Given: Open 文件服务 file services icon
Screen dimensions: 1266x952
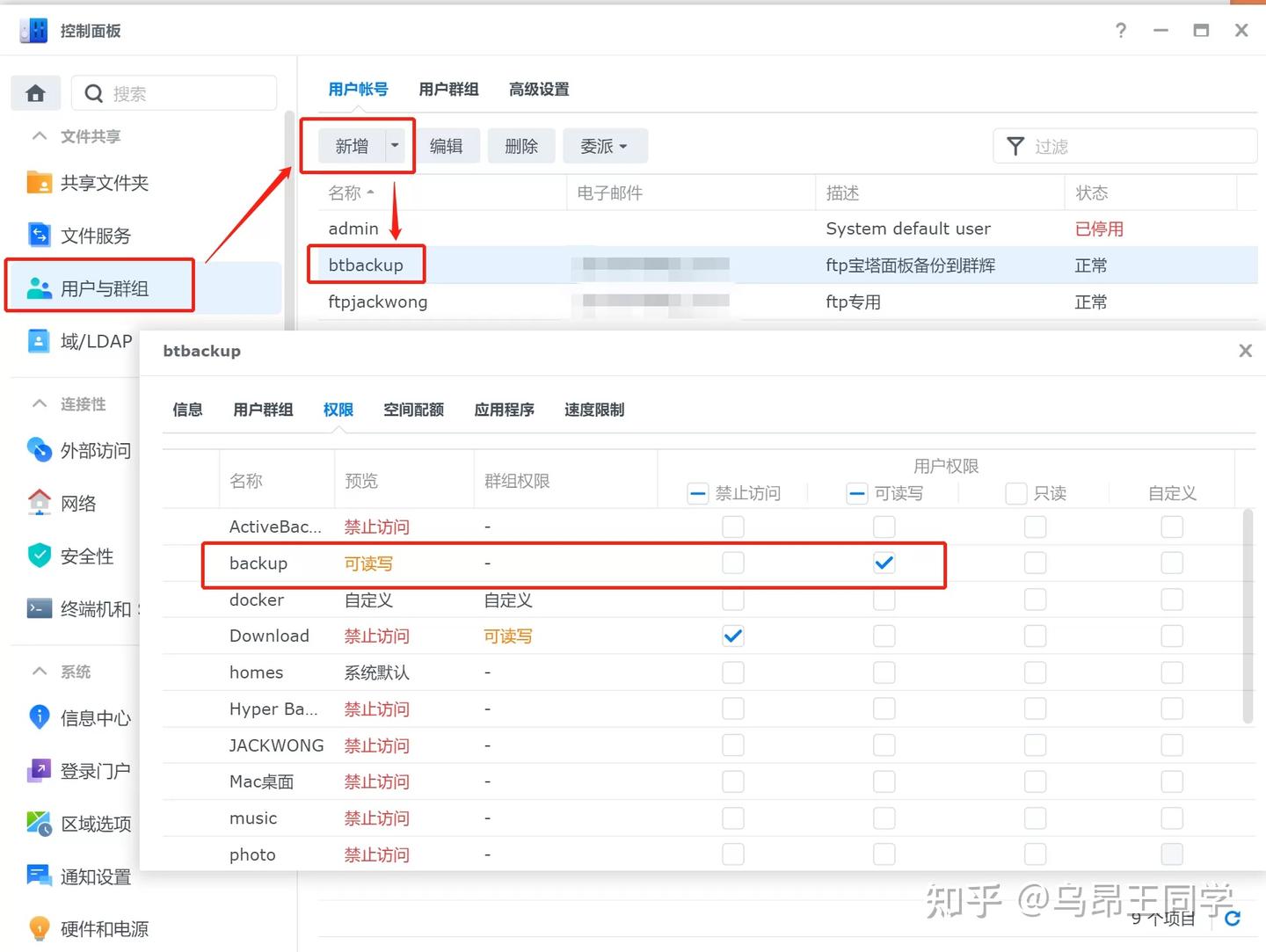Looking at the screenshot, I should (39, 235).
